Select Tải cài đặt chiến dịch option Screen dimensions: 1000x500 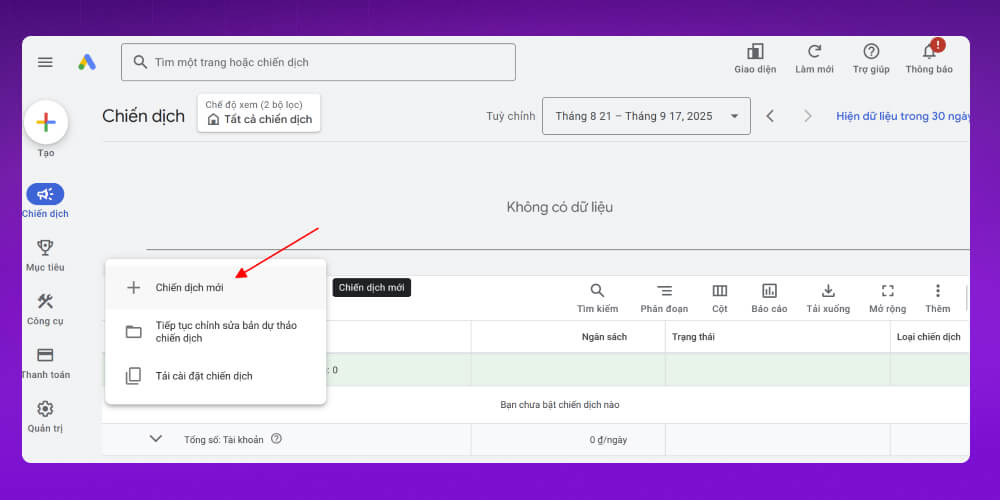tap(203, 376)
